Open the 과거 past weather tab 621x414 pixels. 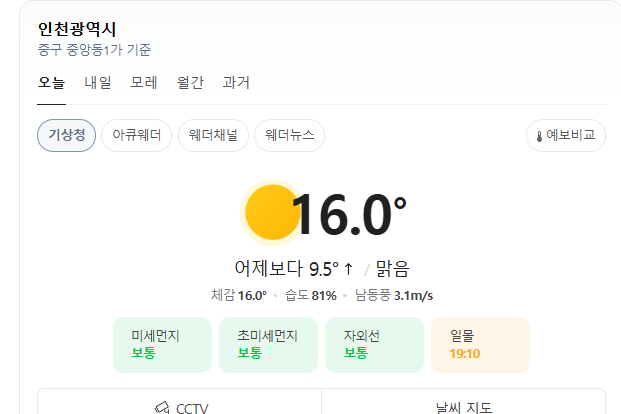(236, 83)
